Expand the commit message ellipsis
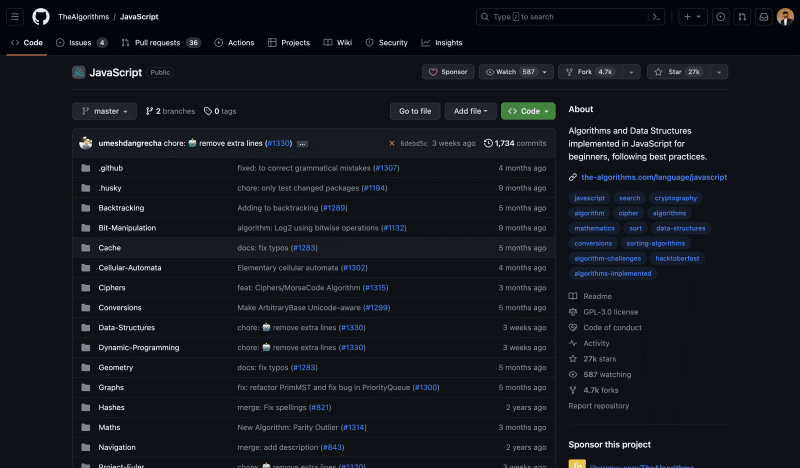Viewport: 800px width, 468px height. click(x=302, y=144)
